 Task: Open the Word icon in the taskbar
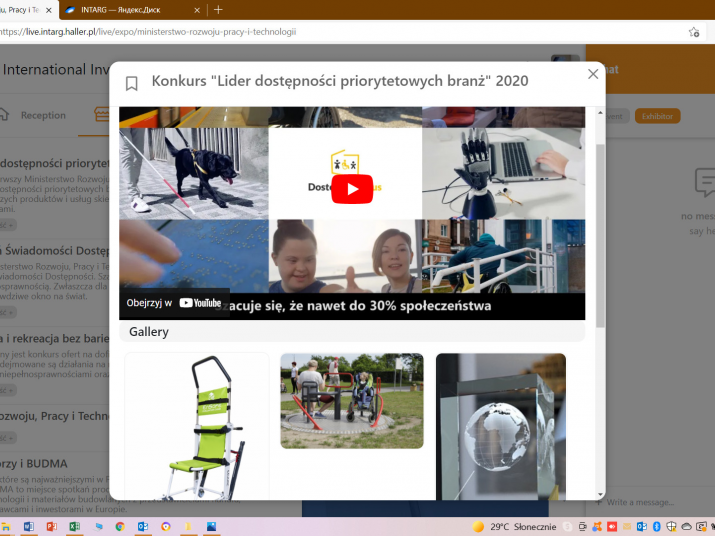[28, 526]
